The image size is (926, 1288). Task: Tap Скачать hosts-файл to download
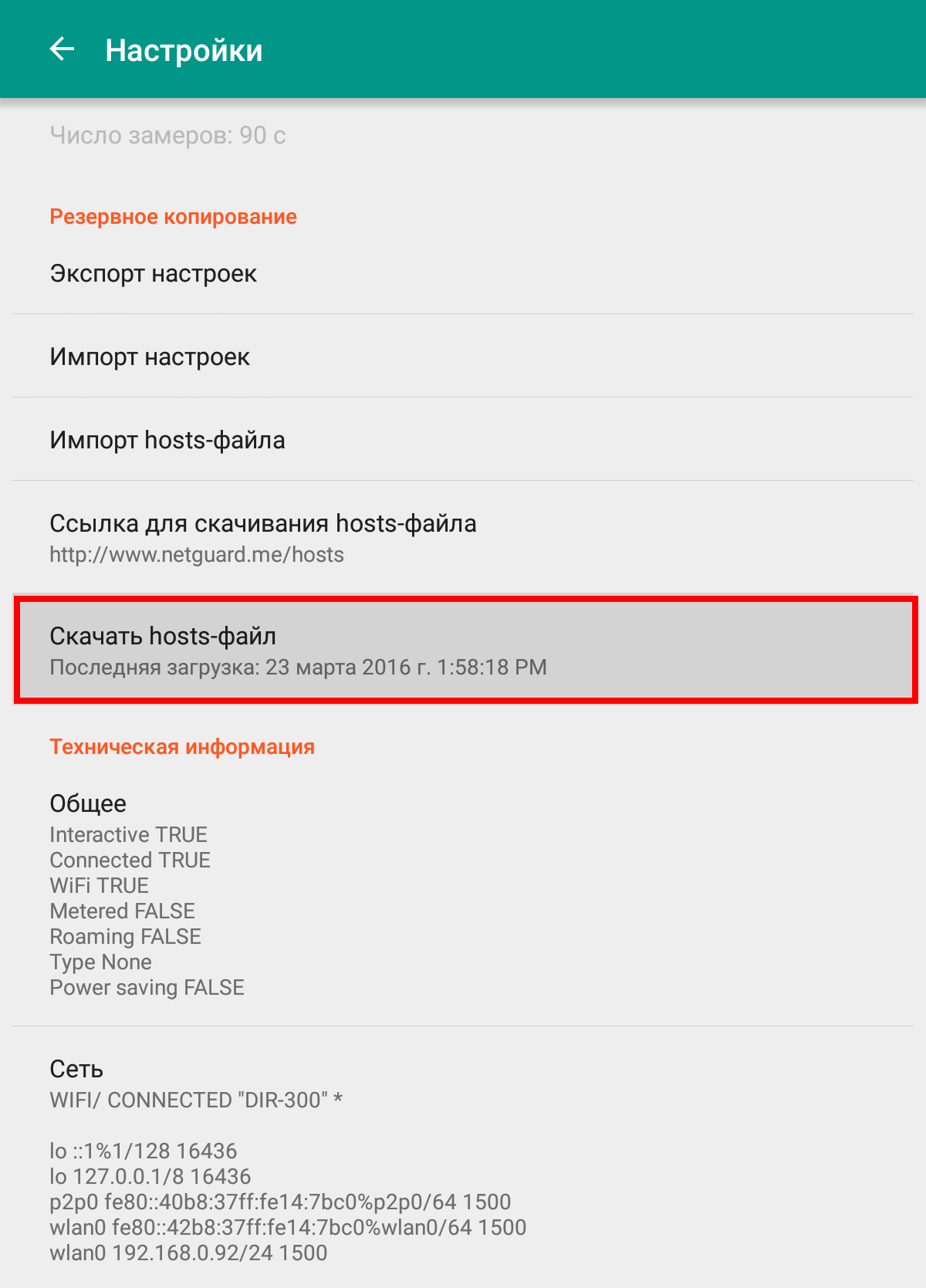(463, 650)
